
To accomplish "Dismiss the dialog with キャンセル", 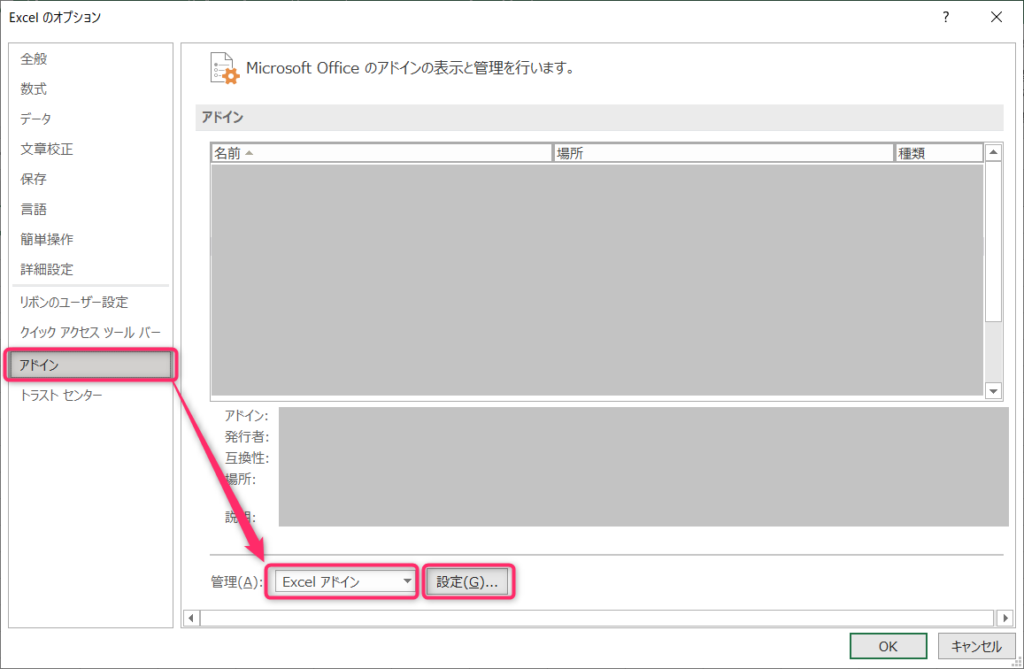I will click(975, 645).
